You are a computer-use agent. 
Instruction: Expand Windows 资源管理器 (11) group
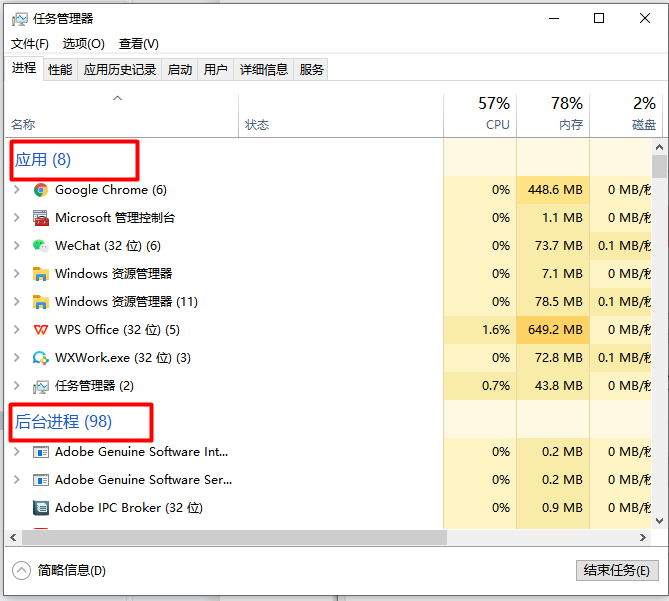point(17,302)
